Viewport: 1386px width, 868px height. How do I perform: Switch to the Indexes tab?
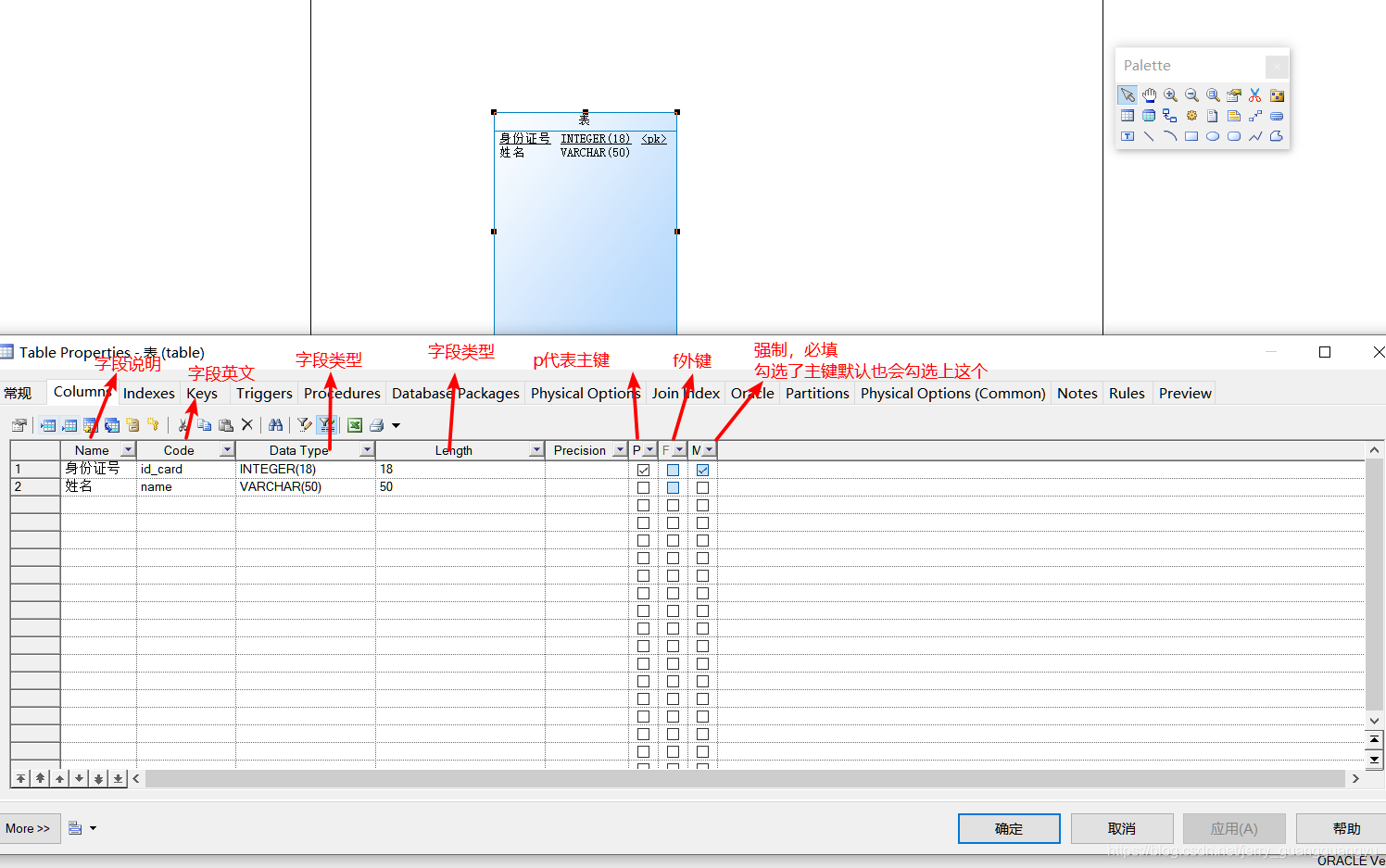[x=148, y=393]
